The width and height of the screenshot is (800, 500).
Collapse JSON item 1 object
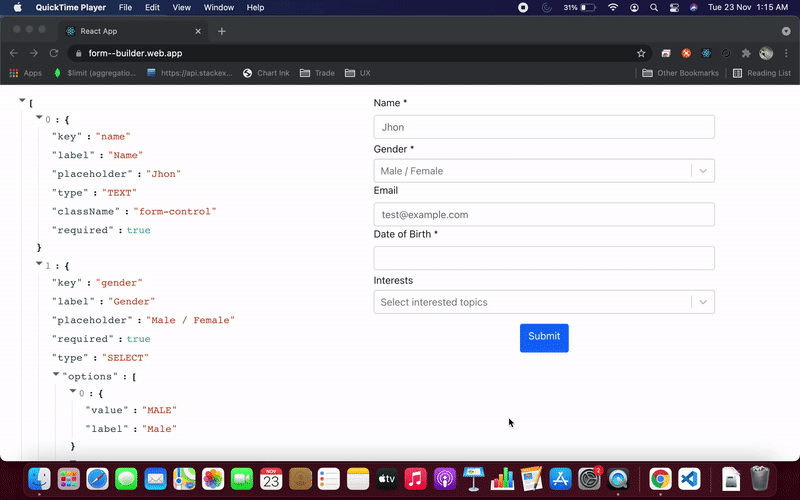coord(39,264)
